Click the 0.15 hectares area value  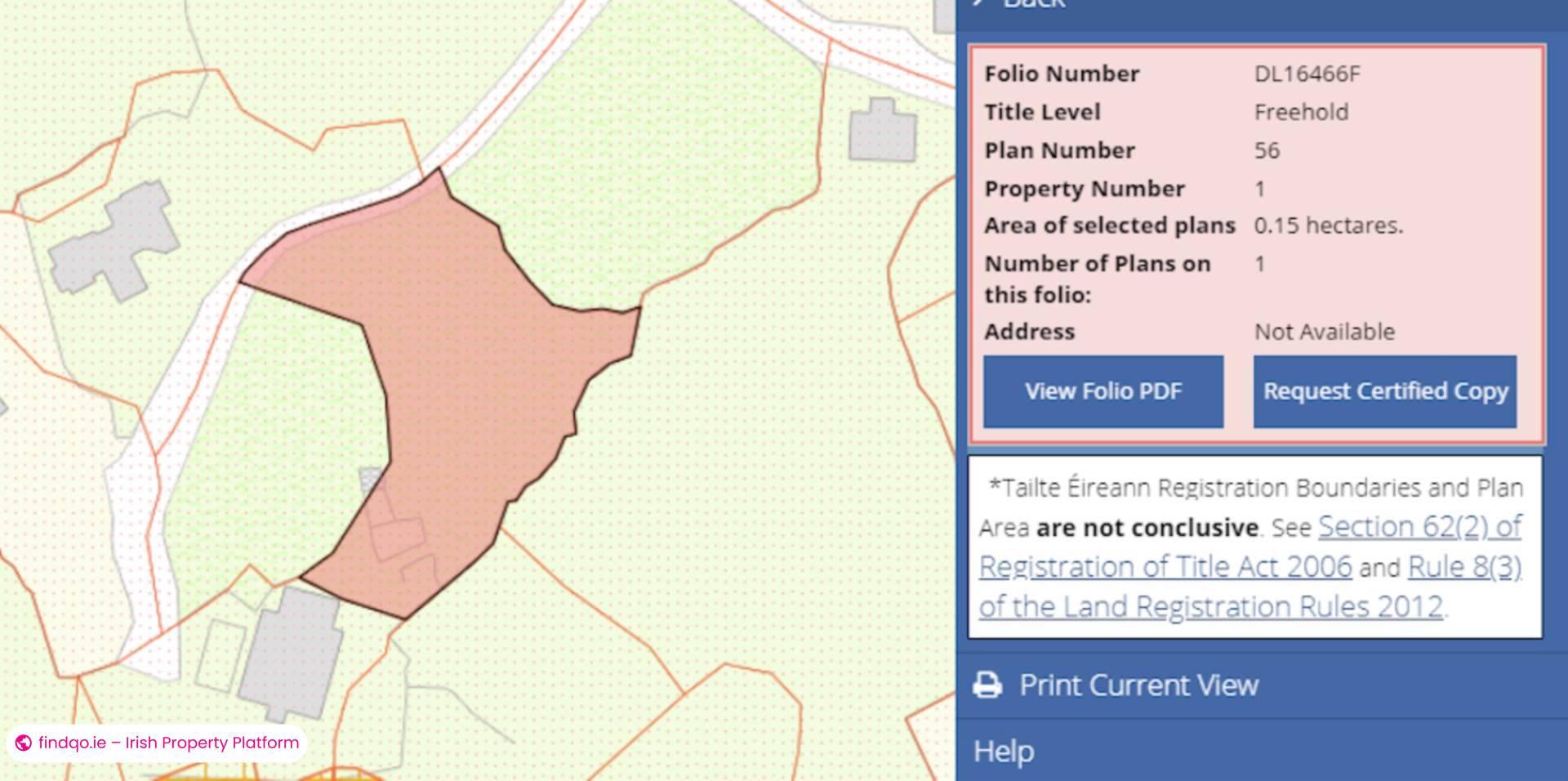coord(1328,225)
